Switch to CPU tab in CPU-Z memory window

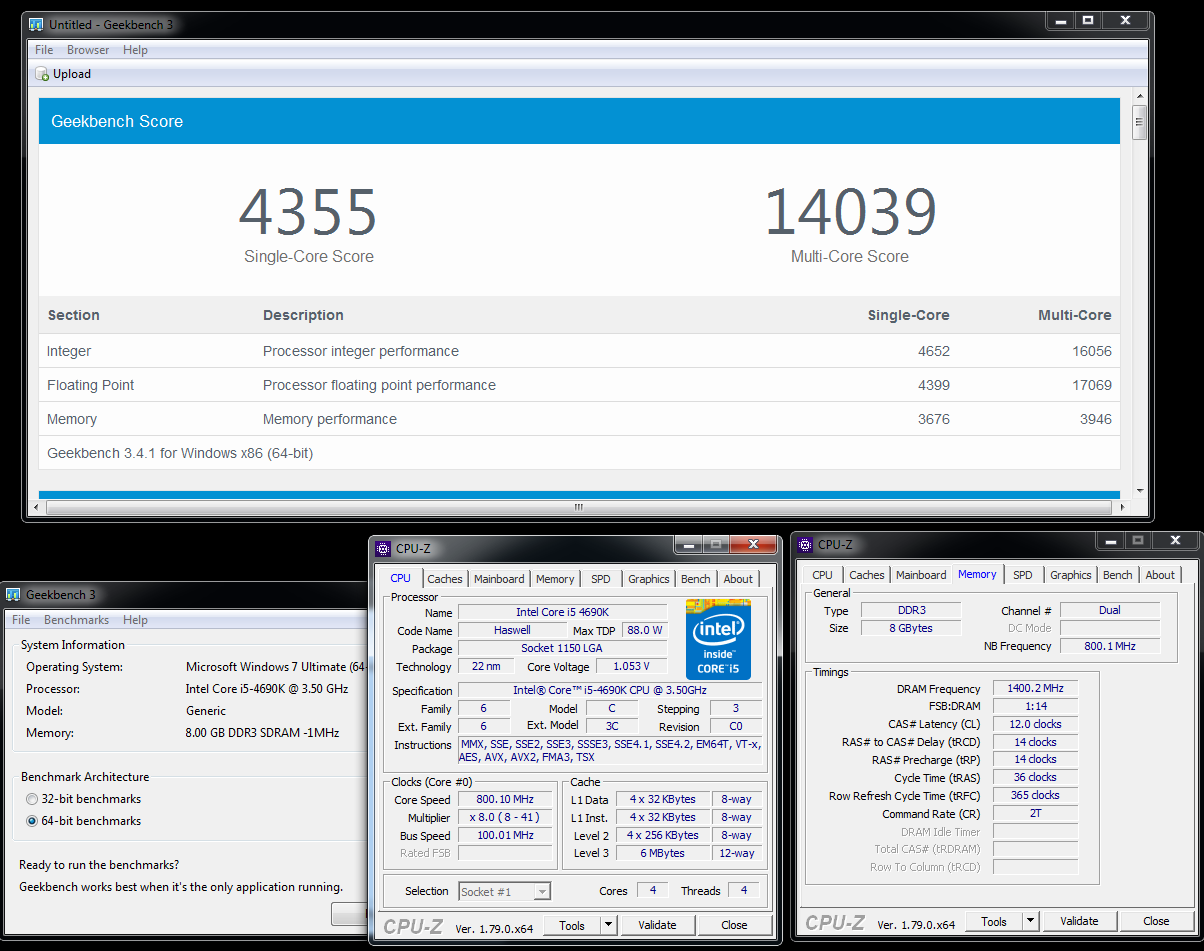coord(823,575)
